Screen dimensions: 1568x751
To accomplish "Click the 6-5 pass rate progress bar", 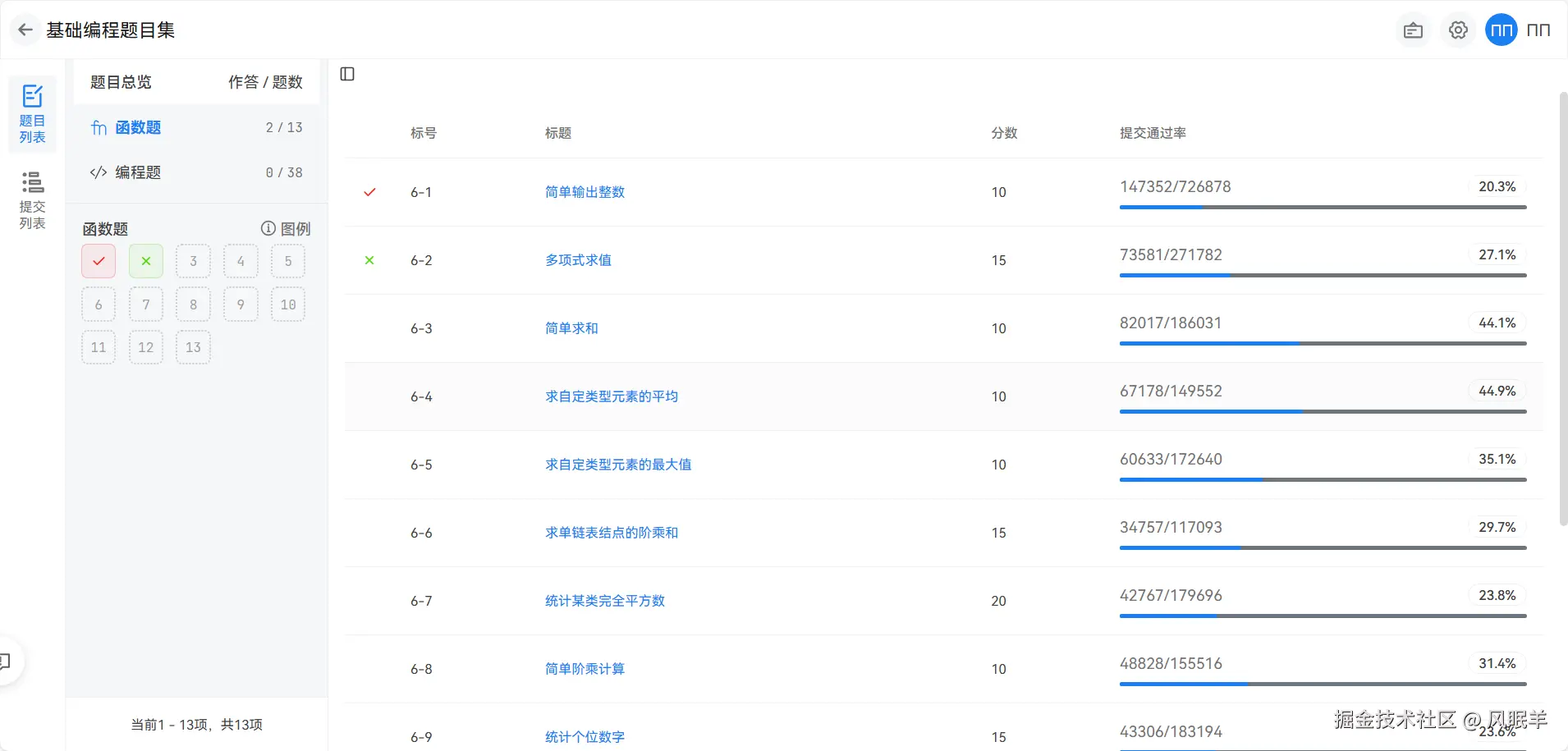I will (x=1323, y=480).
